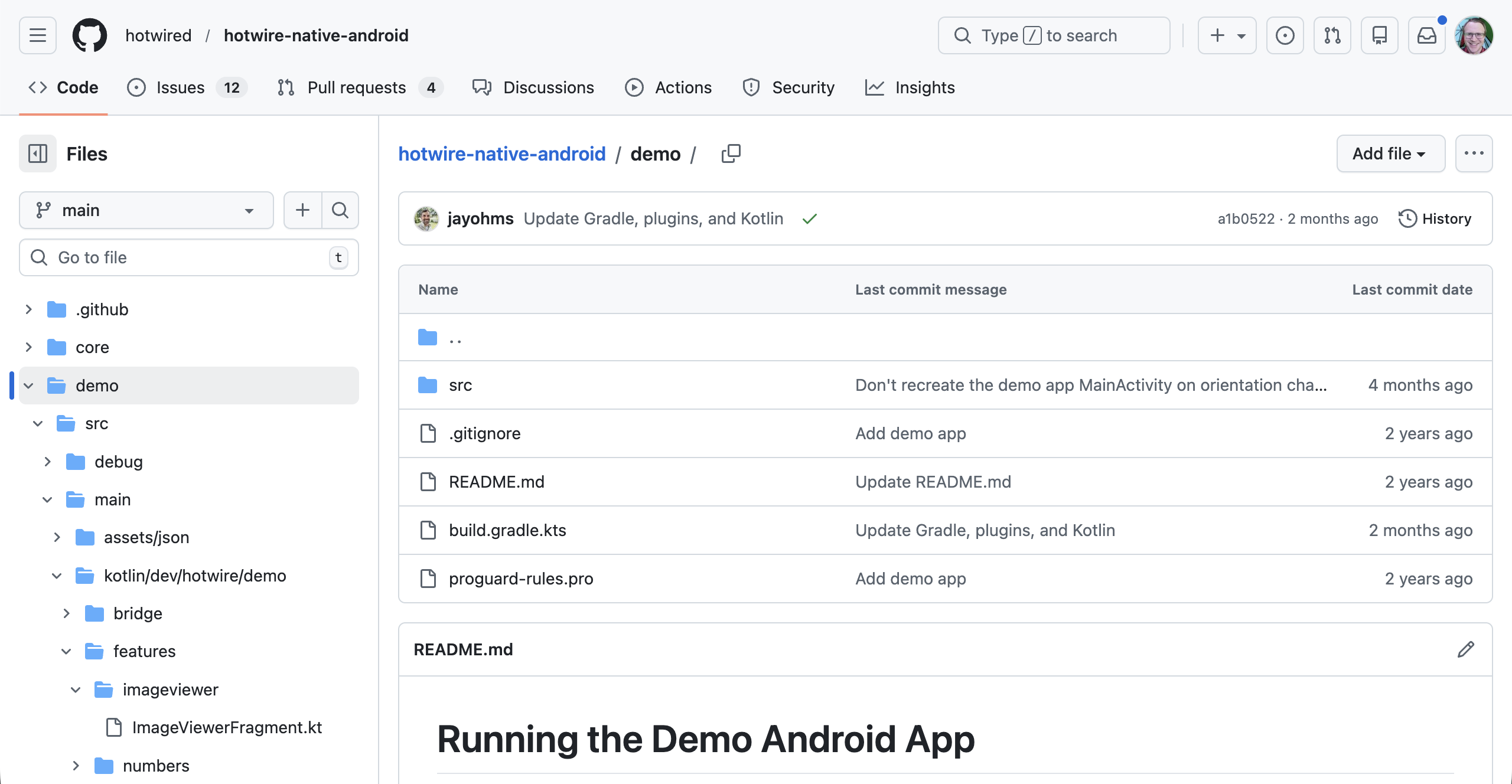Open the Insights tab
Screen dimensions: 1512x784
(910, 87)
